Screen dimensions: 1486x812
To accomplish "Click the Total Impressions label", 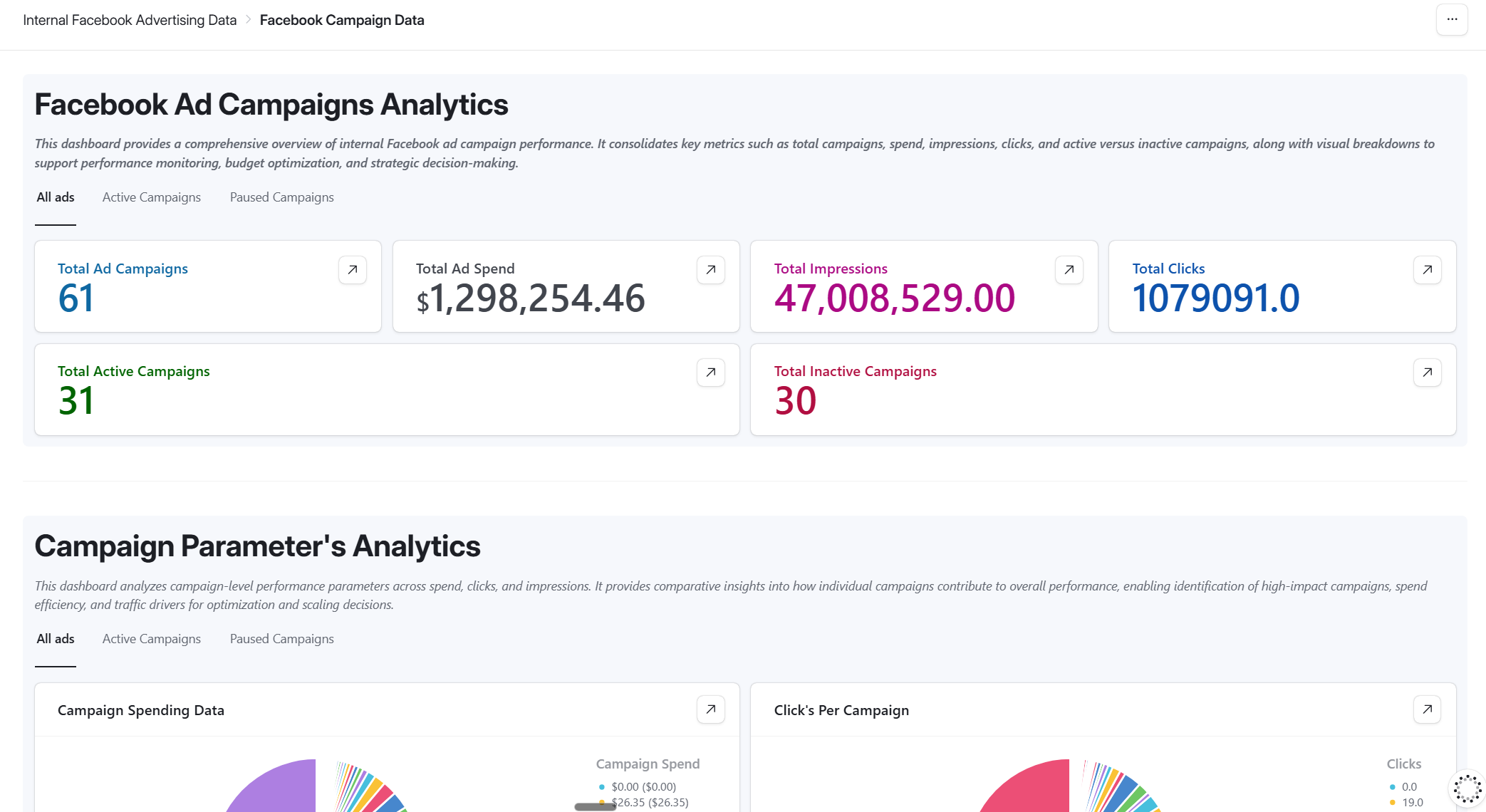I will (831, 269).
